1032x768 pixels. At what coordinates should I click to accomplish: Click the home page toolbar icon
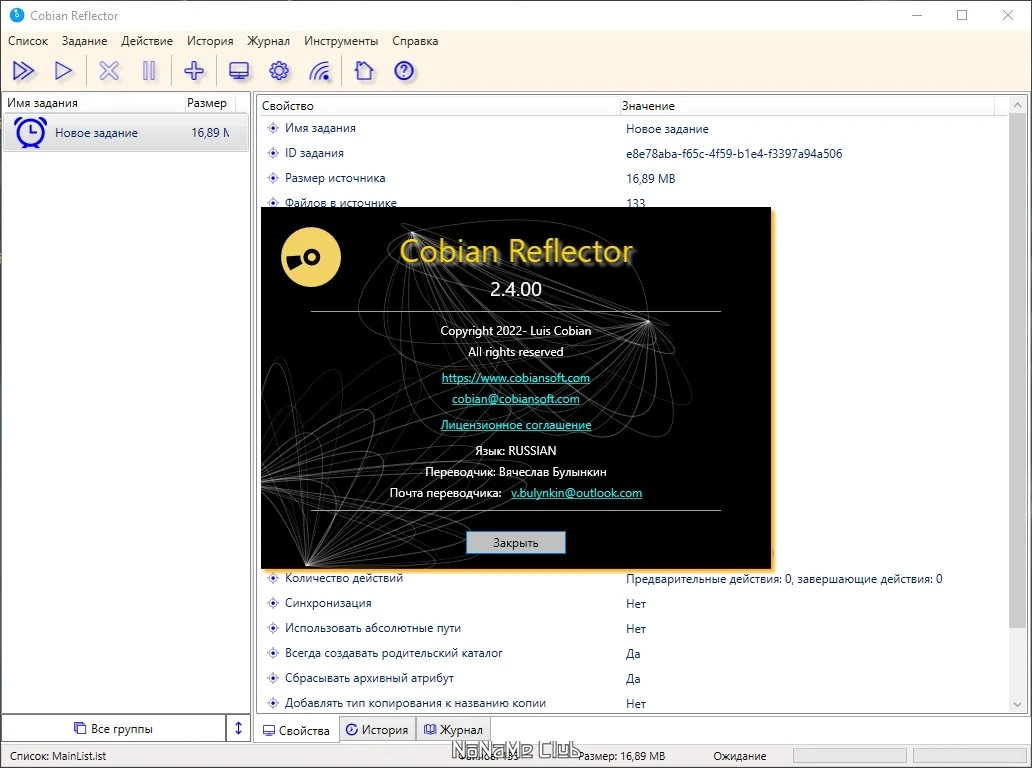click(x=364, y=70)
